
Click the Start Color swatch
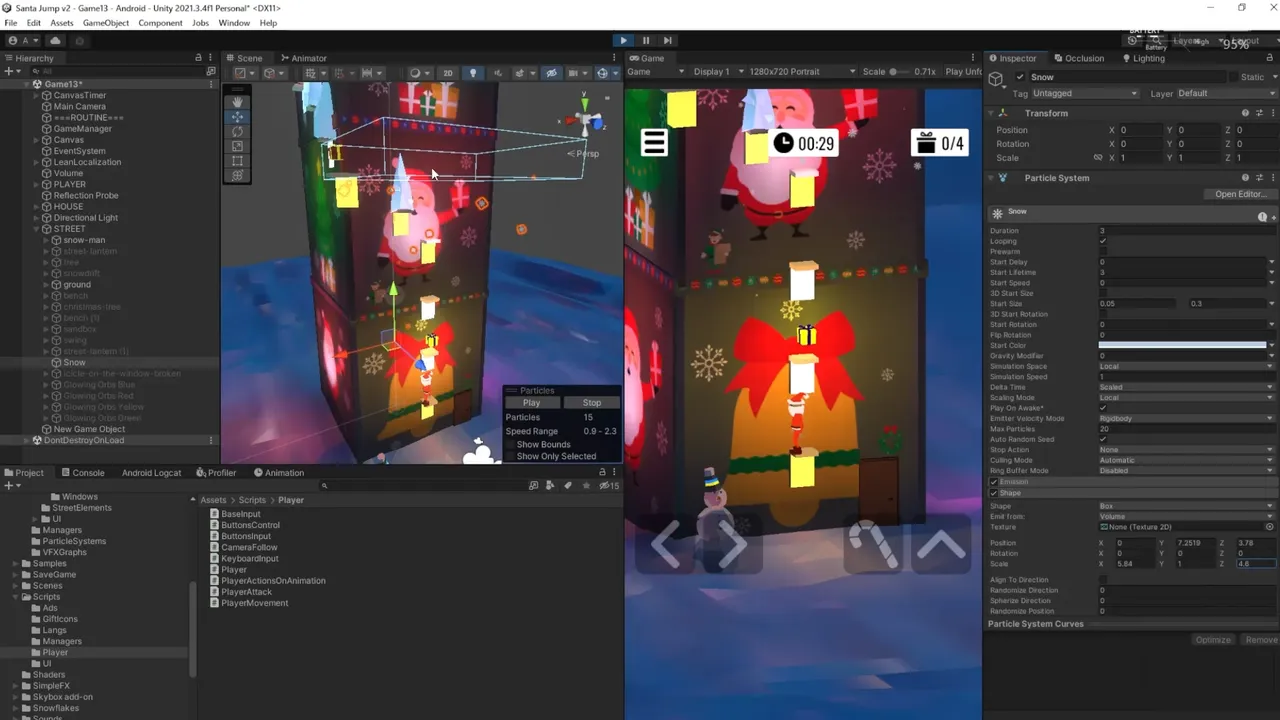(1182, 345)
